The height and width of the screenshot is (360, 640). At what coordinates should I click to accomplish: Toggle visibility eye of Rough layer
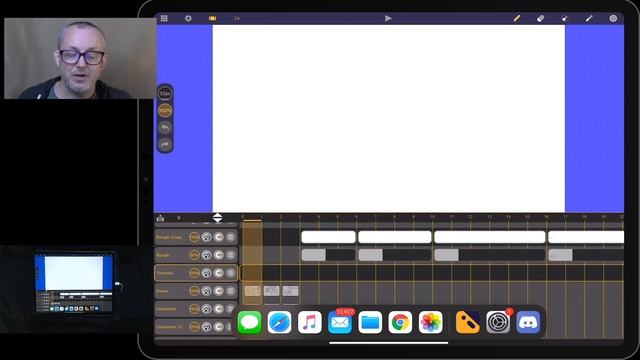(x=207, y=255)
